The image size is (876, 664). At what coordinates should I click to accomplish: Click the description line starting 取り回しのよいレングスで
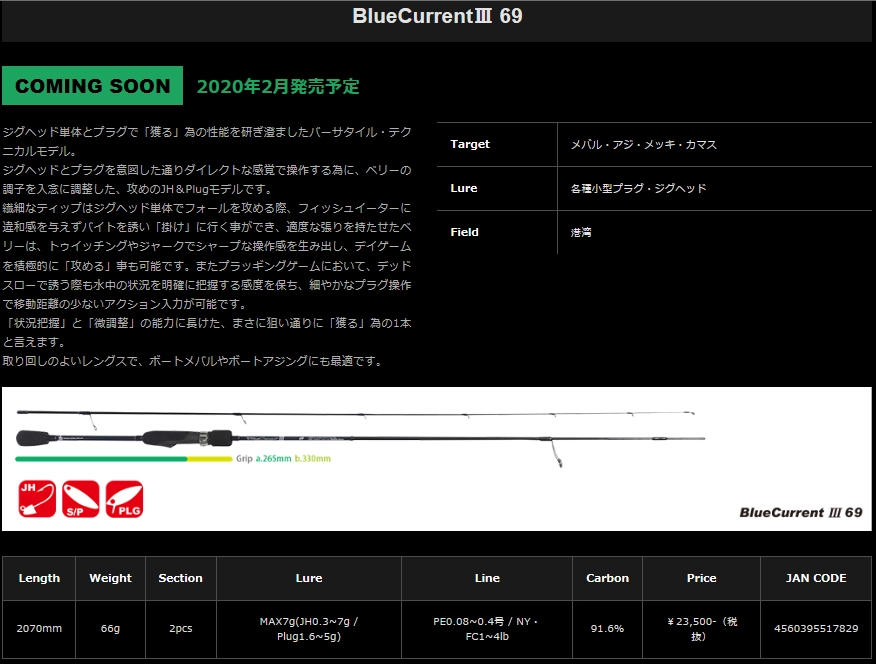click(193, 361)
